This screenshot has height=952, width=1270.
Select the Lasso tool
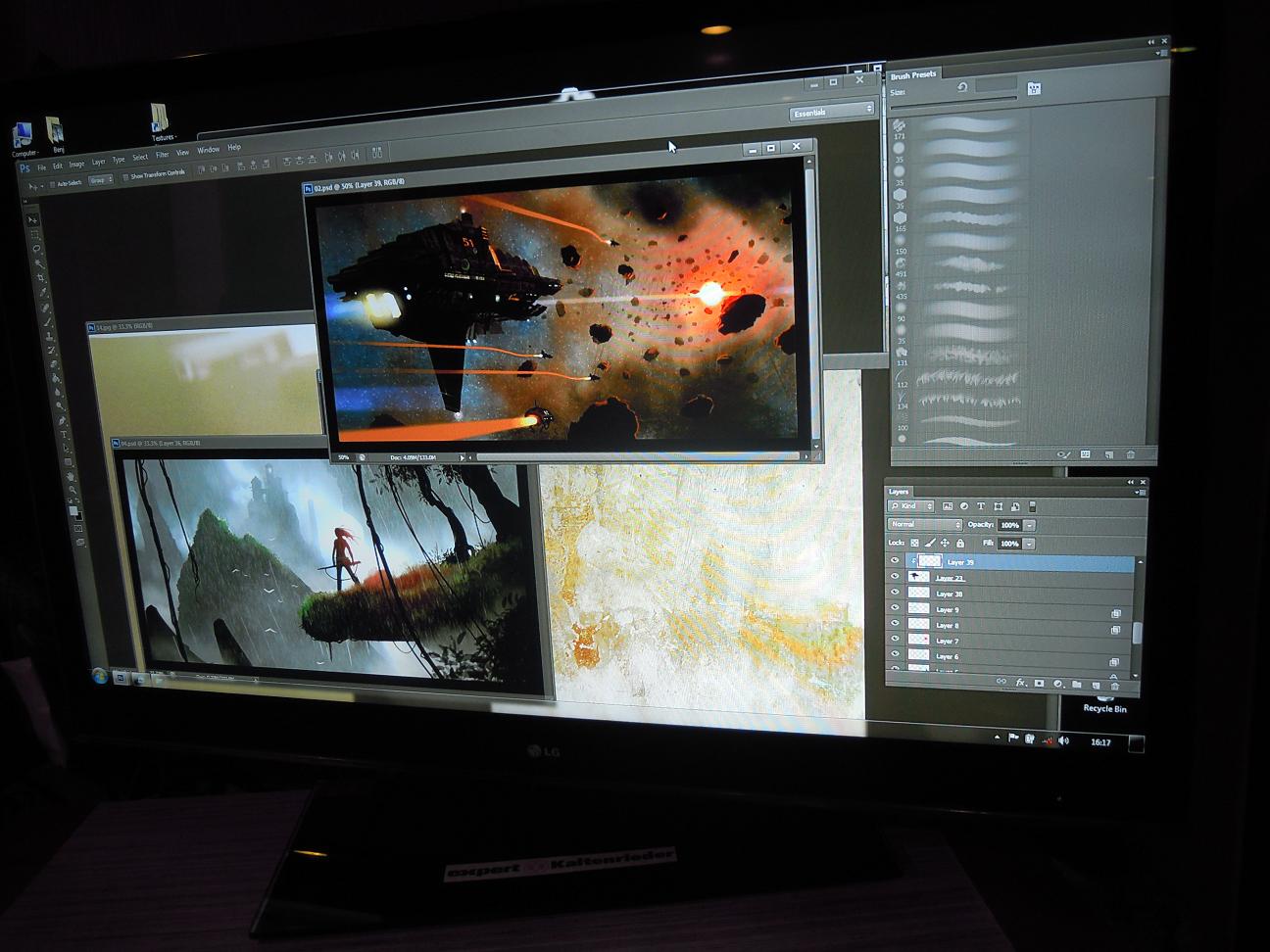click(x=37, y=250)
